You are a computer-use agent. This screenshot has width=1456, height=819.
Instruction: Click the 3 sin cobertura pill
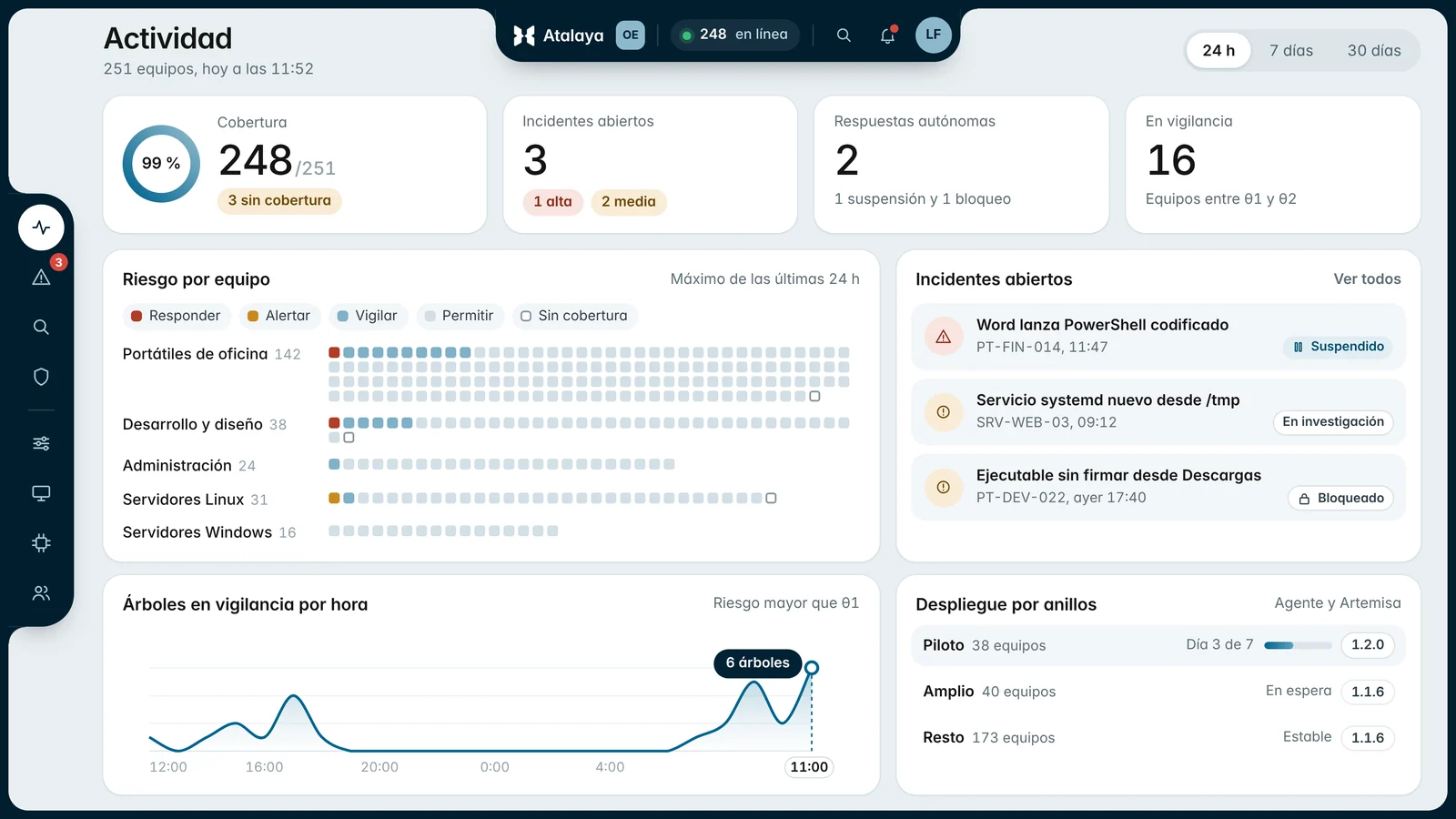[279, 201]
